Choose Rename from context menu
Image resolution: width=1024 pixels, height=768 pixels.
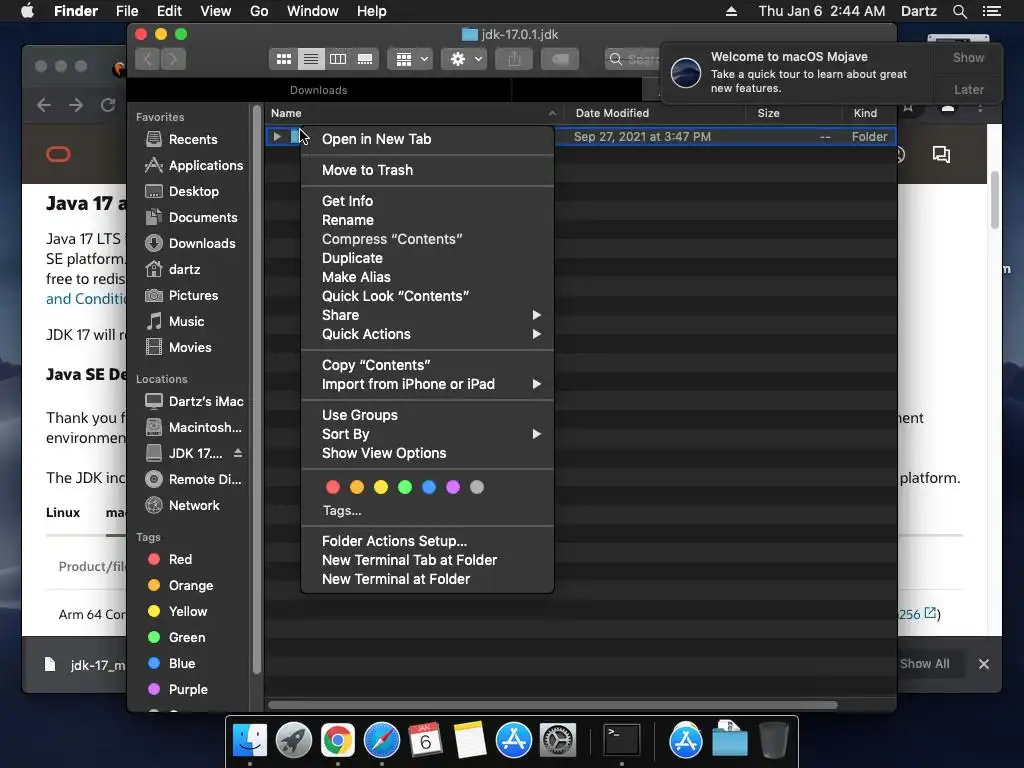[x=427, y=220]
